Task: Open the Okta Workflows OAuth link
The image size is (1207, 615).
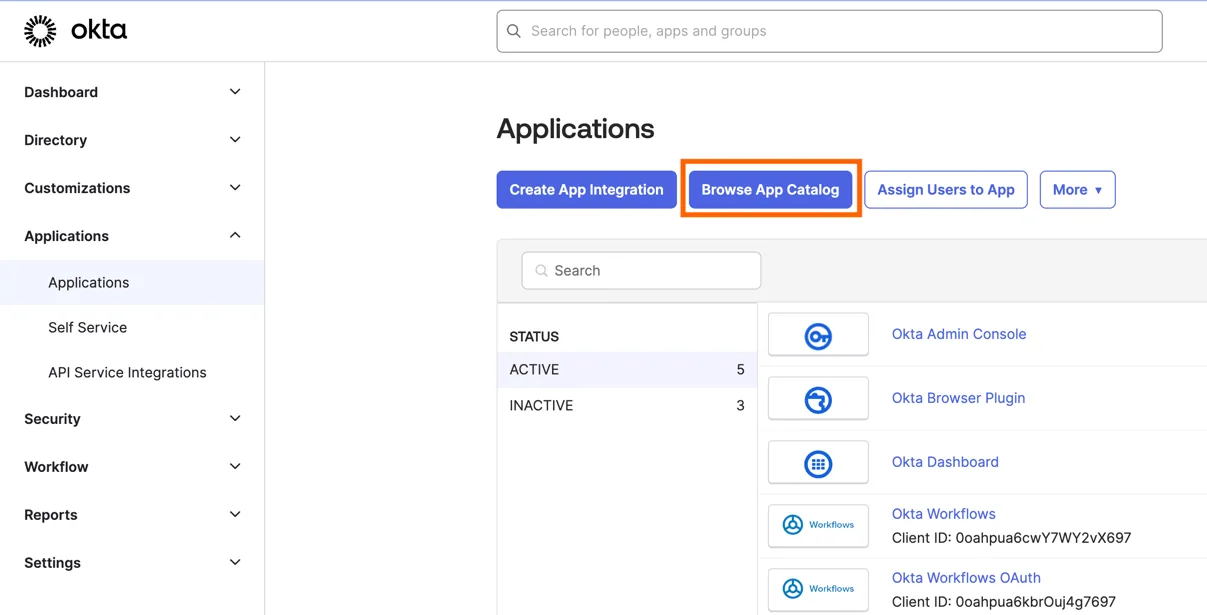Action: click(x=966, y=578)
